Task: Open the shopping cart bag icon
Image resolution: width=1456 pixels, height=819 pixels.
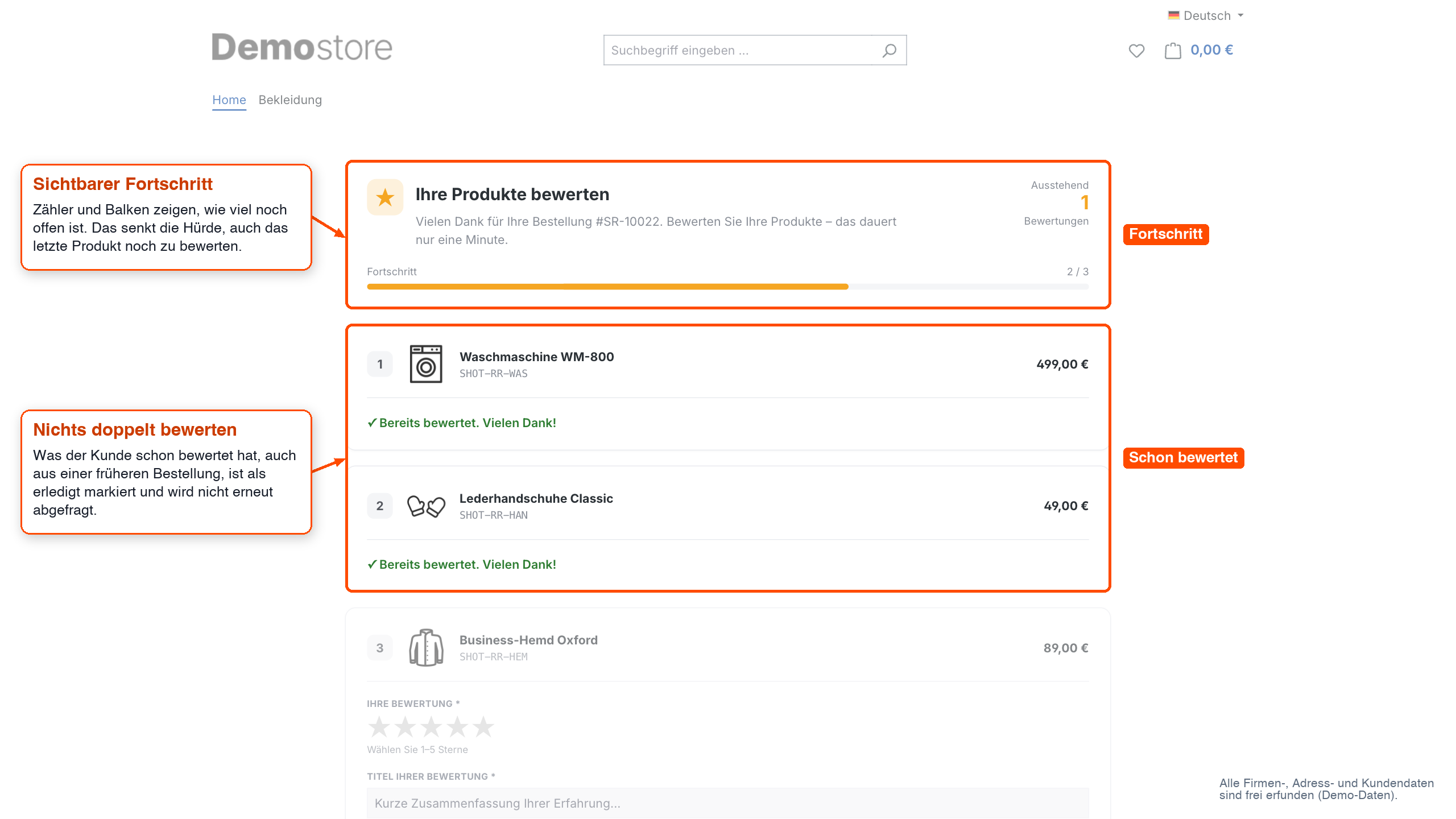Action: 1173,51
